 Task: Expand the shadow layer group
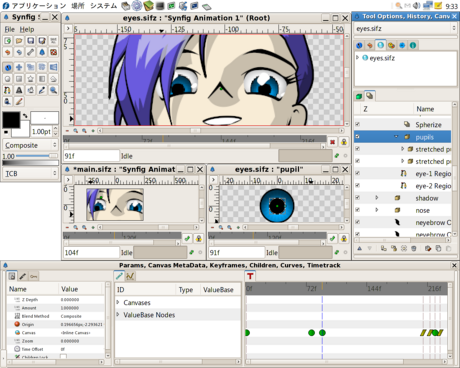(x=377, y=198)
